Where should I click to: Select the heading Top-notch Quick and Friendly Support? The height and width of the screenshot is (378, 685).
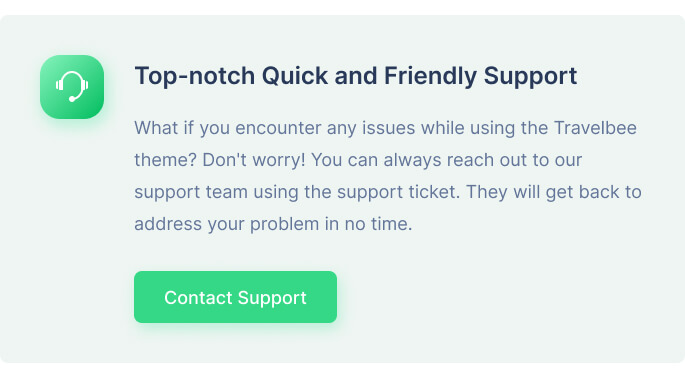356,76
